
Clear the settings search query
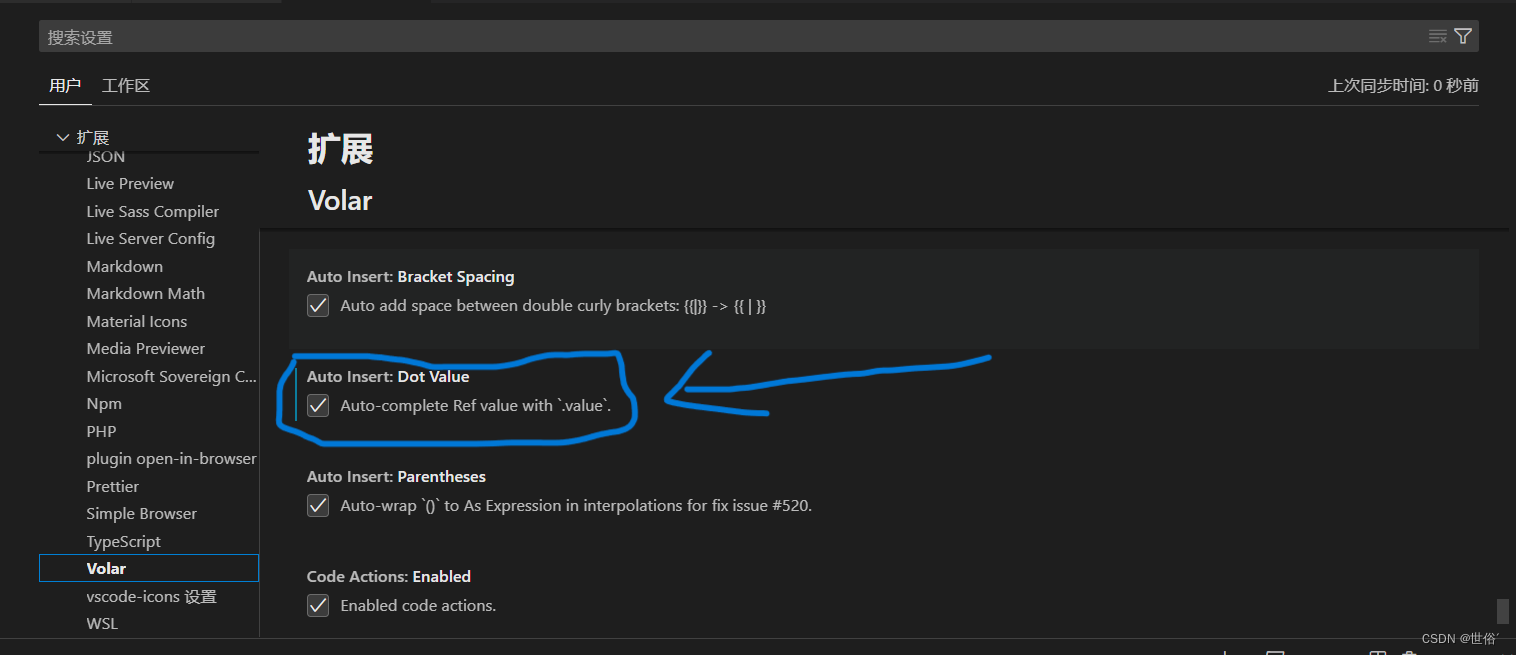click(x=1437, y=36)
